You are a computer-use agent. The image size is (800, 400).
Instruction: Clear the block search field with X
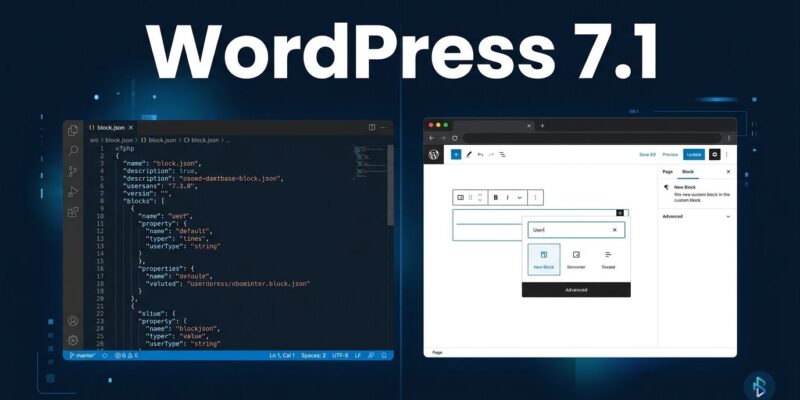point(615,230)
